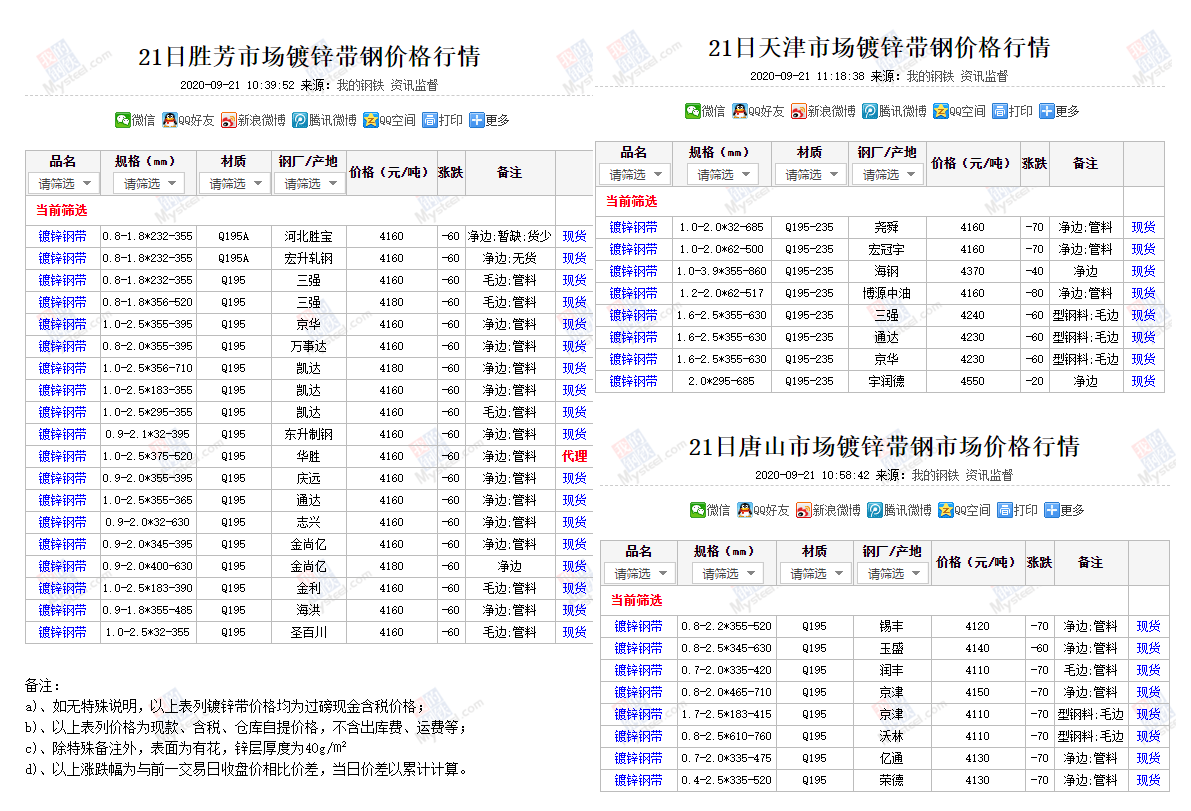Share Shengfang article to Sina Weibo icon

pos(229,120)
